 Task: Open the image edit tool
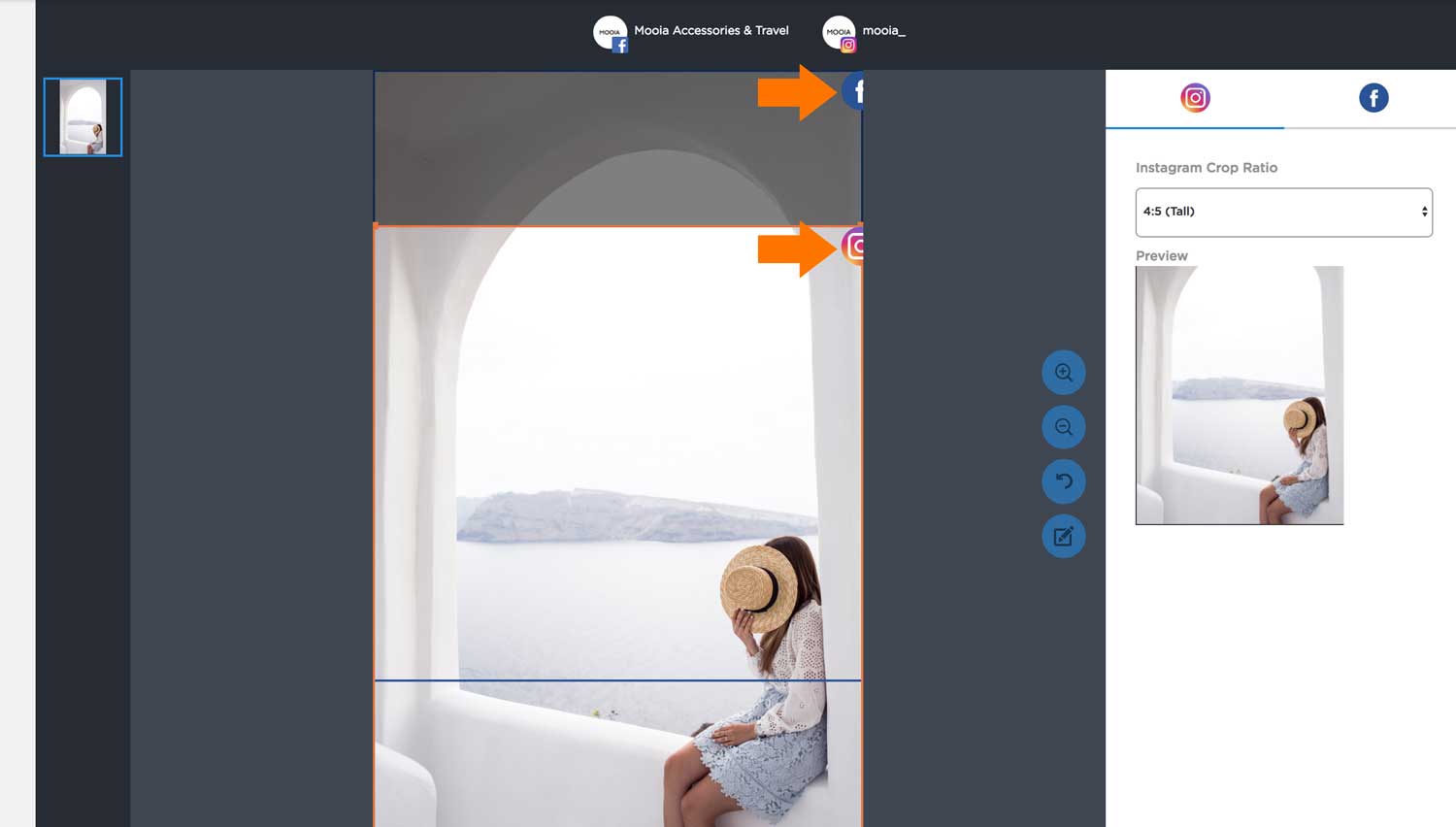1064,536
